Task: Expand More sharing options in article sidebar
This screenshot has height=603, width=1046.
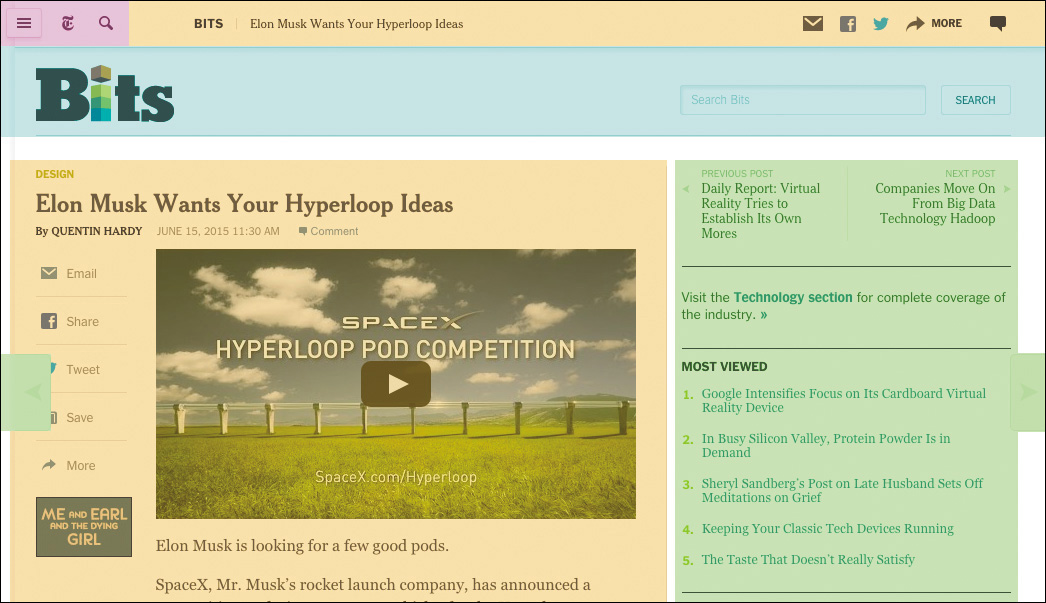Action: click(68, 466)
